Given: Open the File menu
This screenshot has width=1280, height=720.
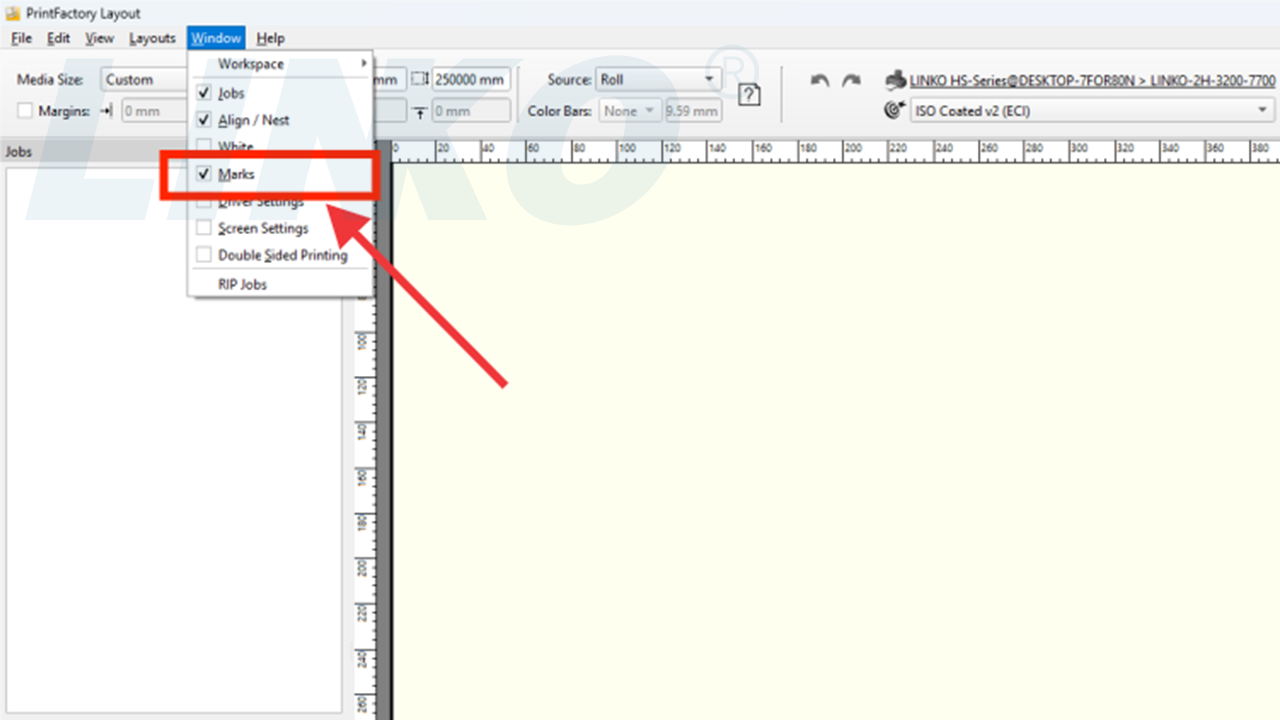Looking at the screenshot, I should pyautogui.click(x=22, y=38).
